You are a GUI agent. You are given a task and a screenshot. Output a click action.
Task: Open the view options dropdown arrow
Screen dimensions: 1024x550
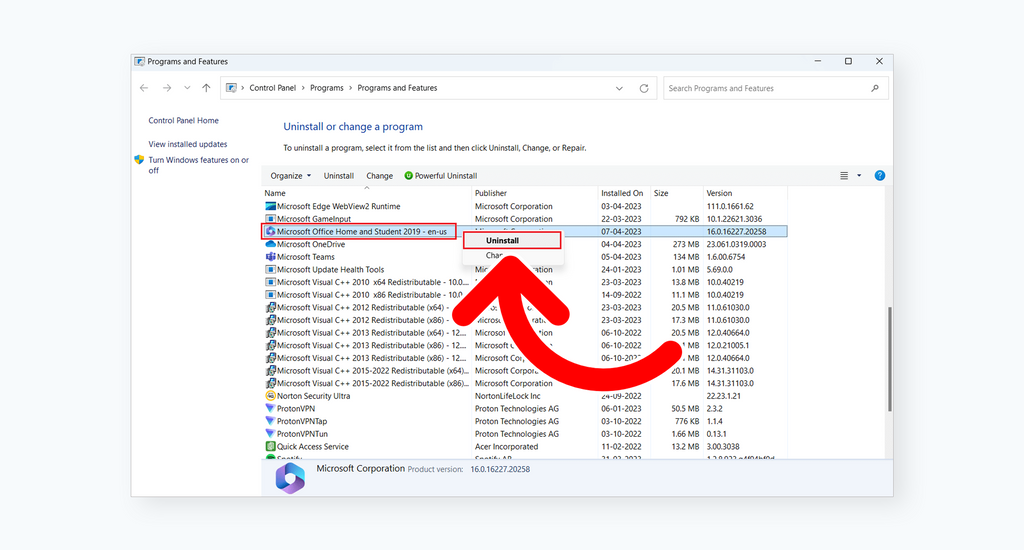click(859, 176)
